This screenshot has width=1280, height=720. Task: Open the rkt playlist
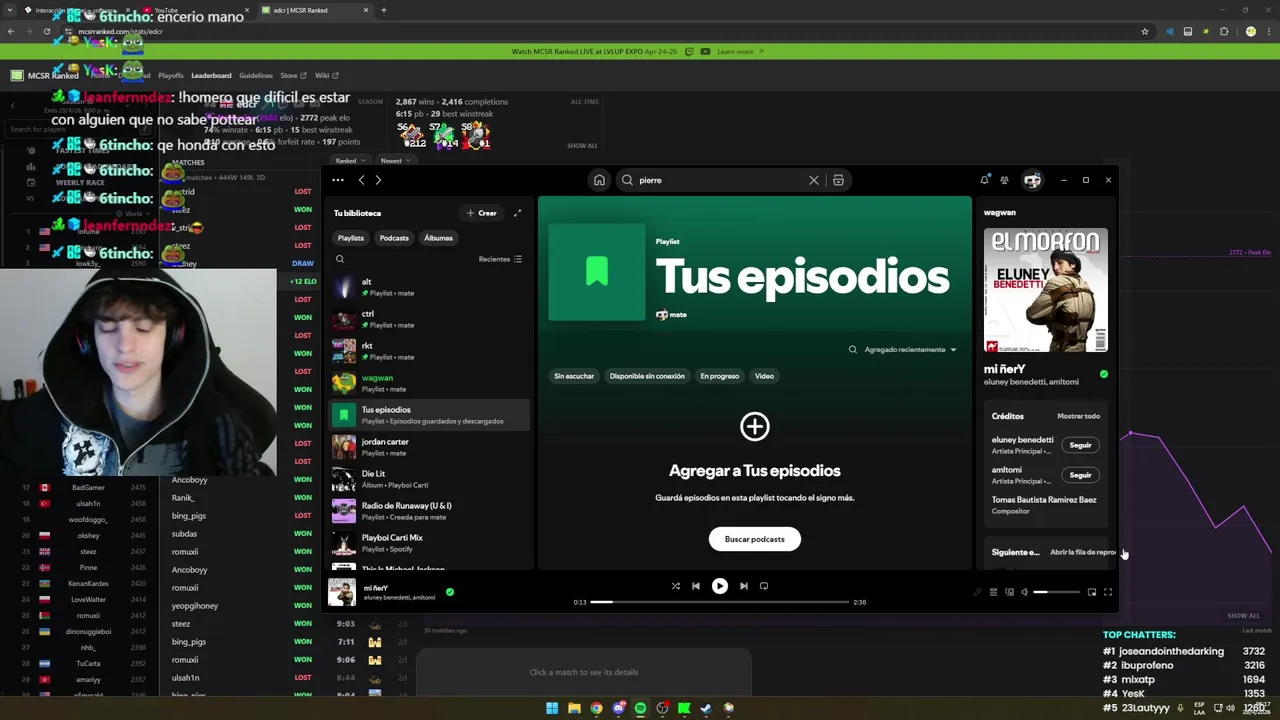[x=430, y=351]
